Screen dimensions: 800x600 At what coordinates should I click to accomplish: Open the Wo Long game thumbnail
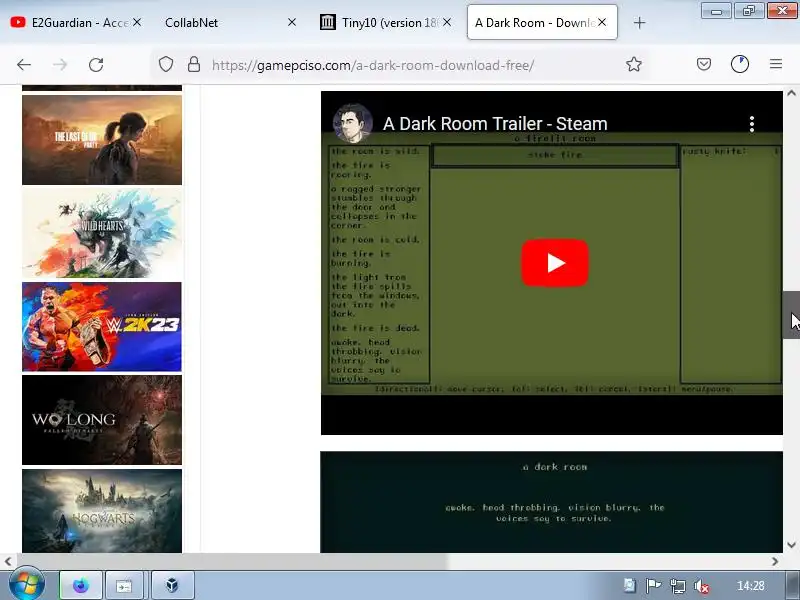tap(102, 420)
